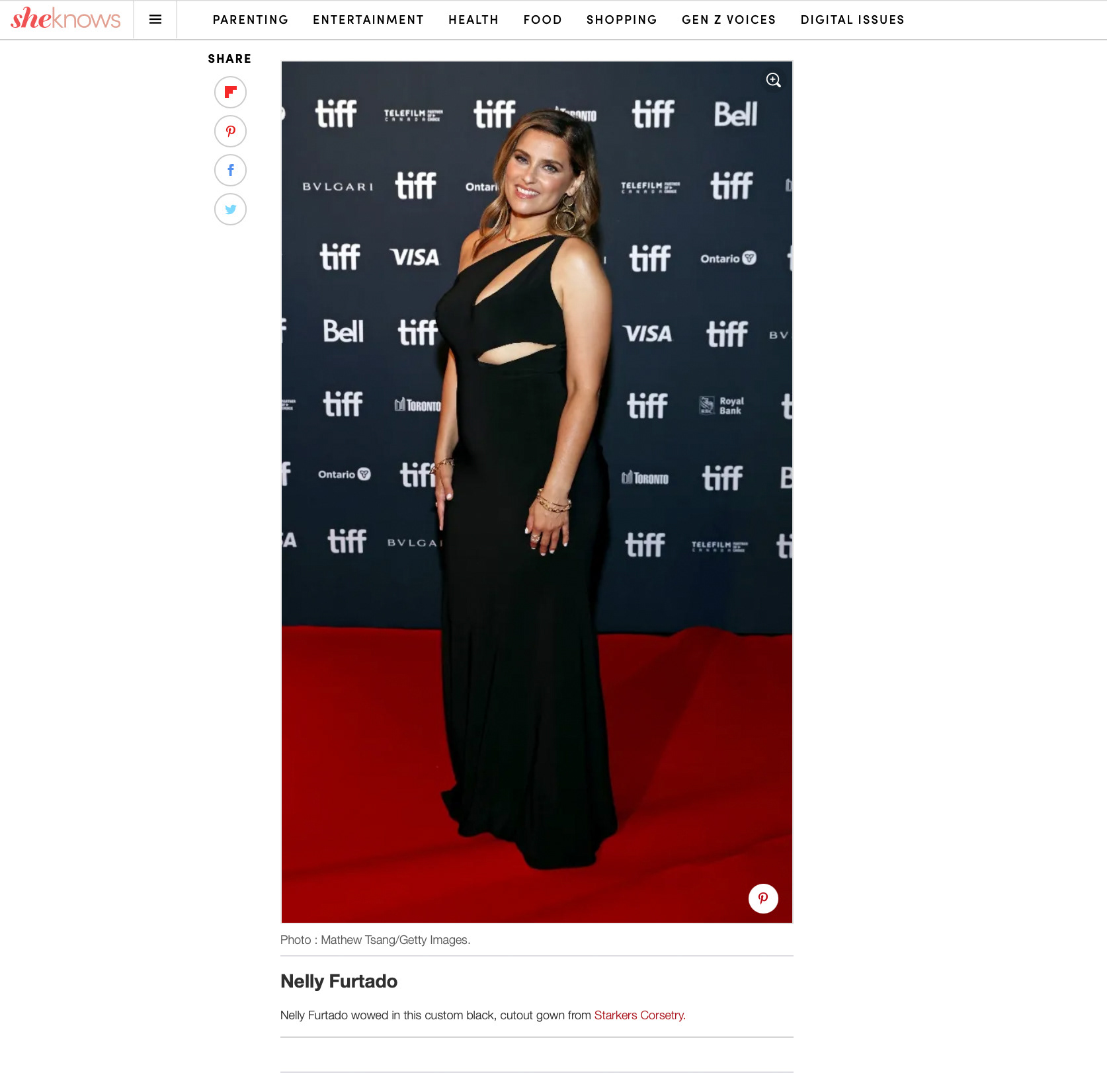Open the Shopping section
This screenshot has height=1092, width=1107.
622,20
